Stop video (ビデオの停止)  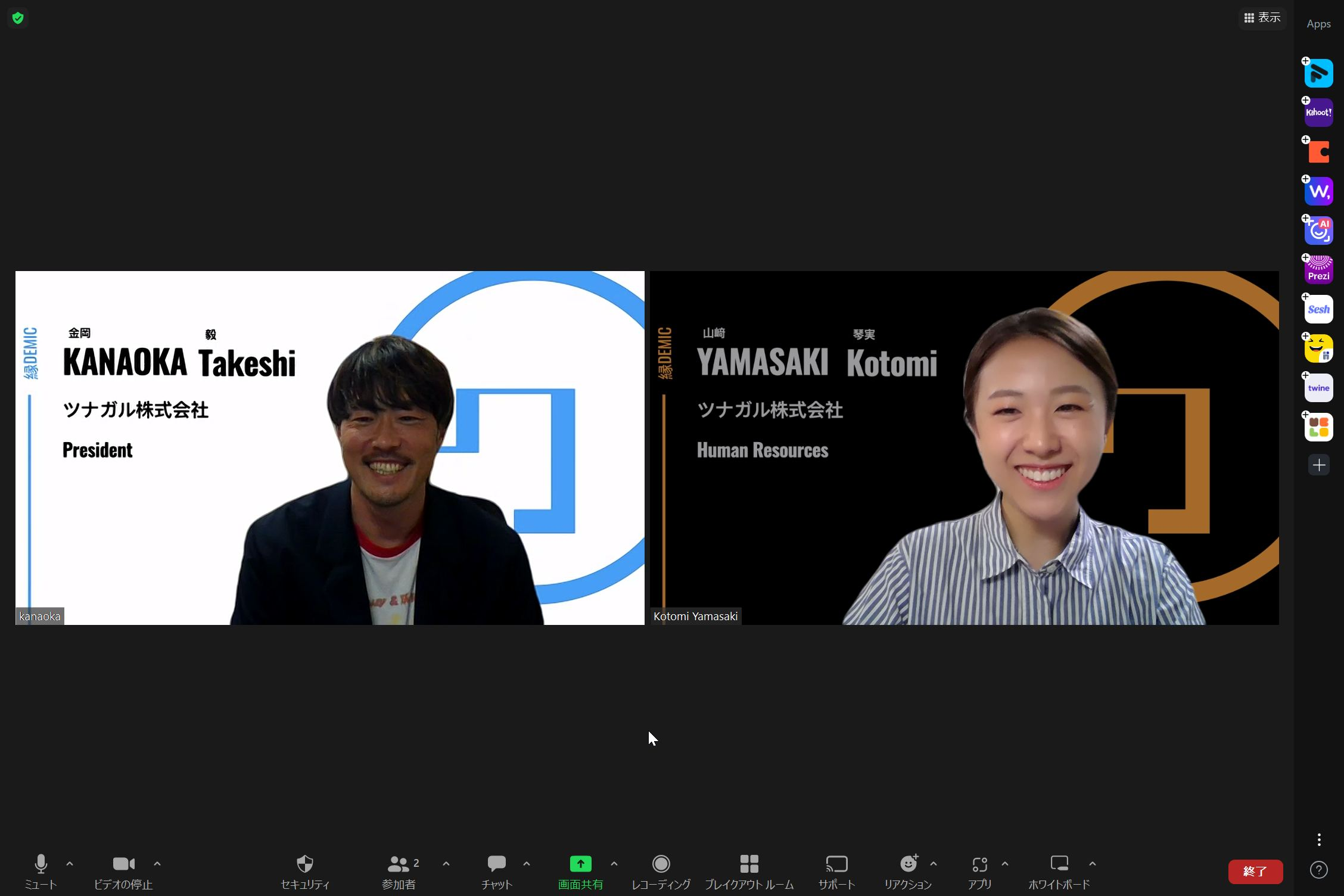coord(123,871)
